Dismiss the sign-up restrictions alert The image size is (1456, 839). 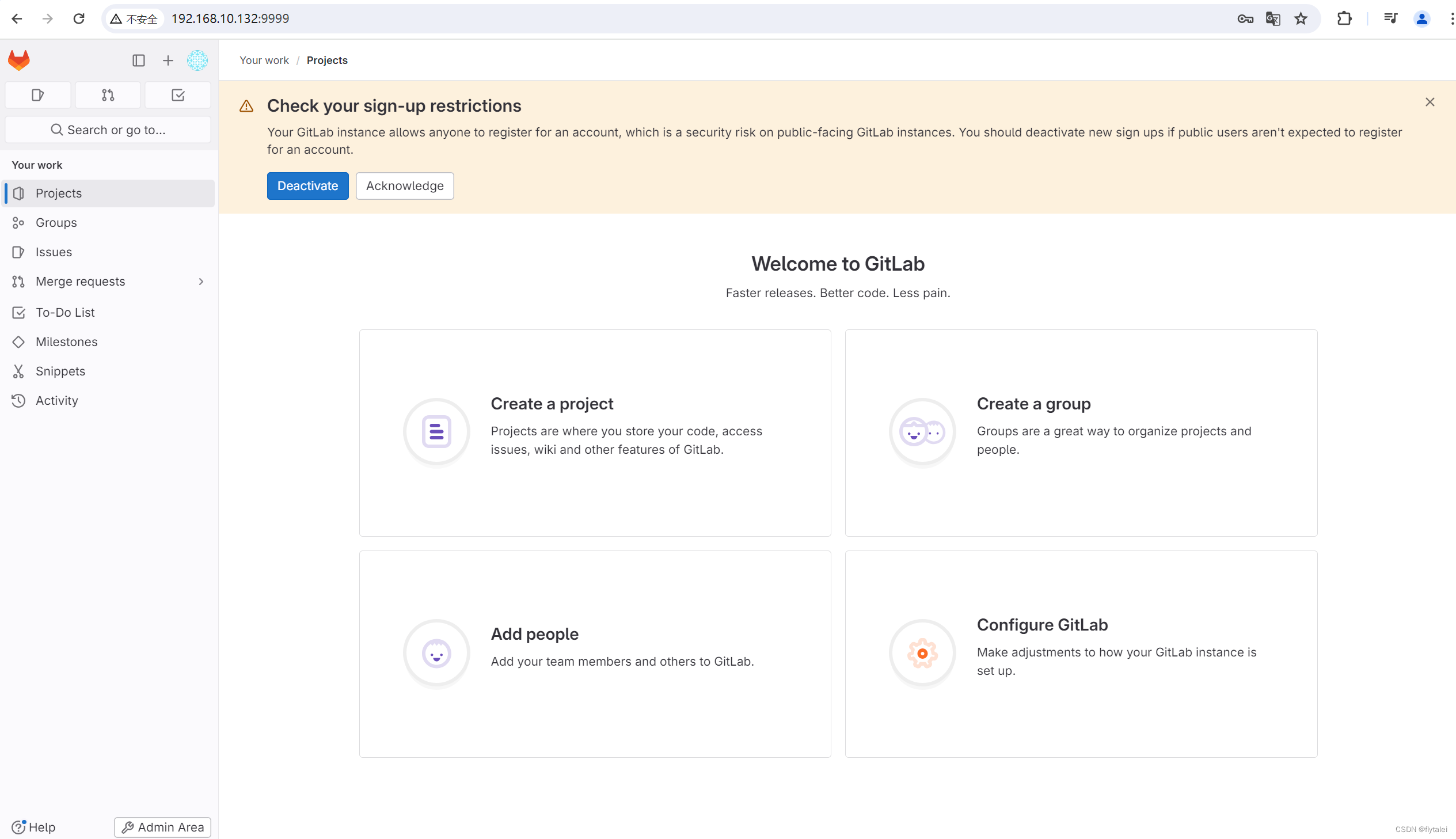click(1430, 102)
